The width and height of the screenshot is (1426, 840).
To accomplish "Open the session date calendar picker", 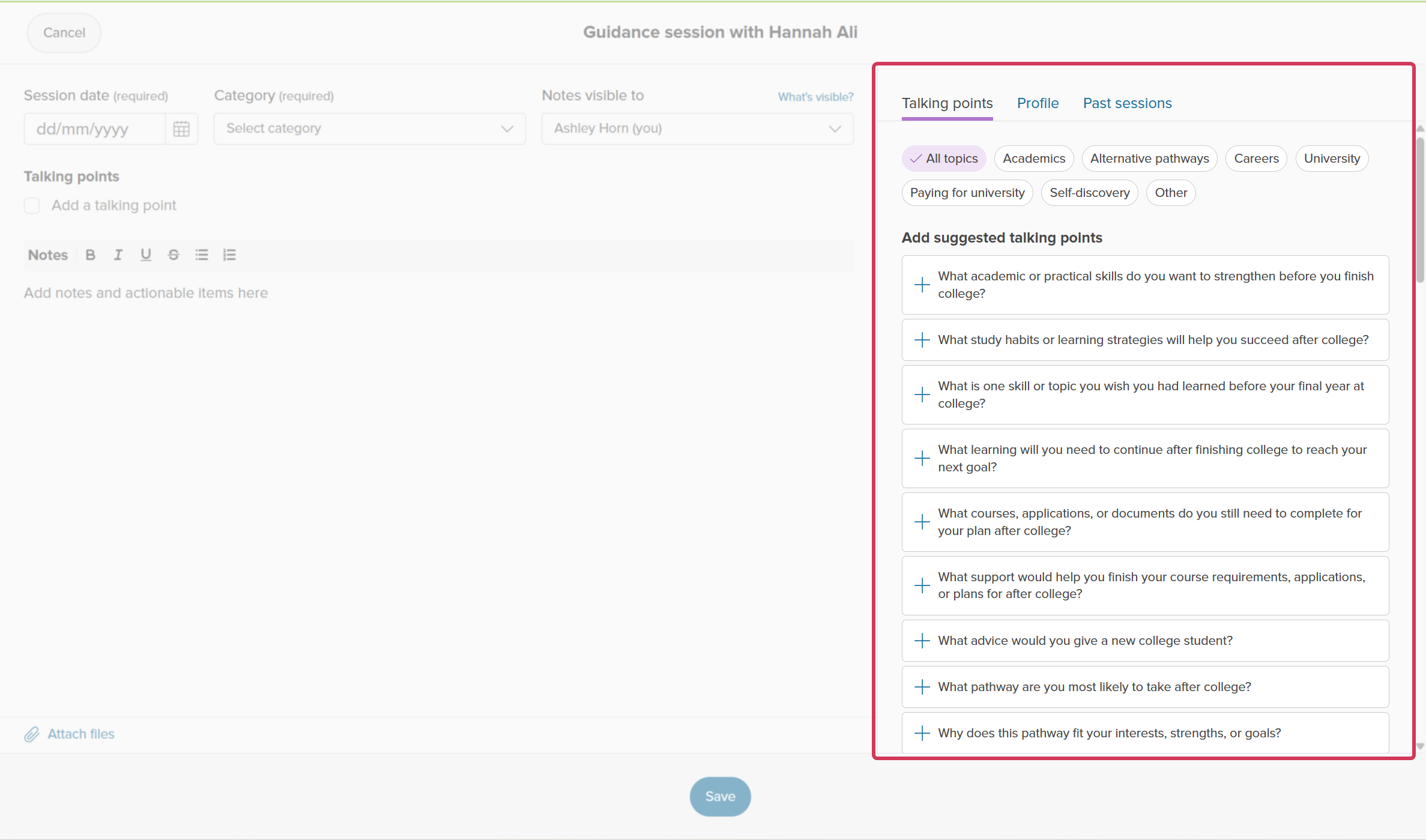I will 181,128.
